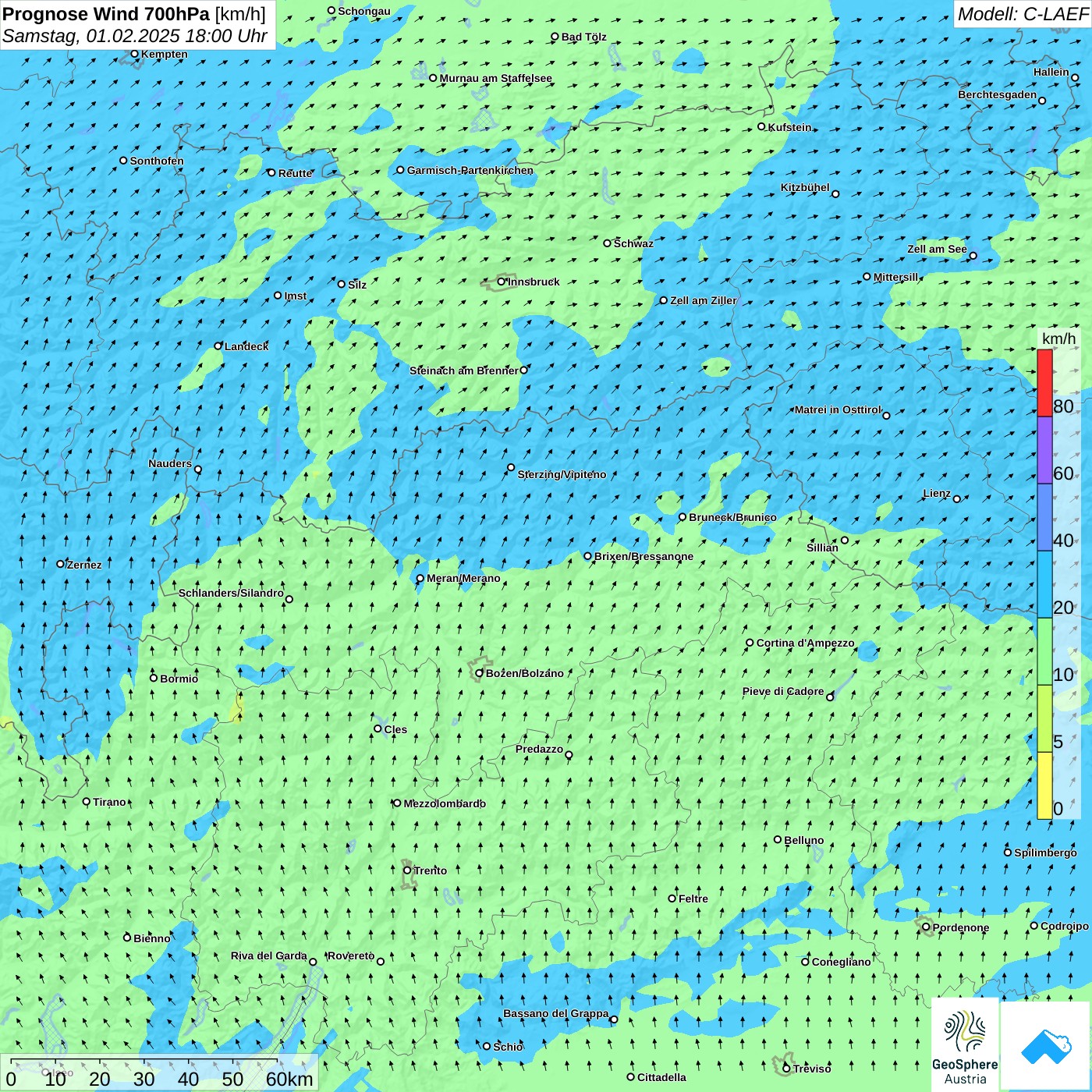Viewport: 1092px width, 1092px height.
Task: Click the Zernez town label
Action: tap(84, 565)
